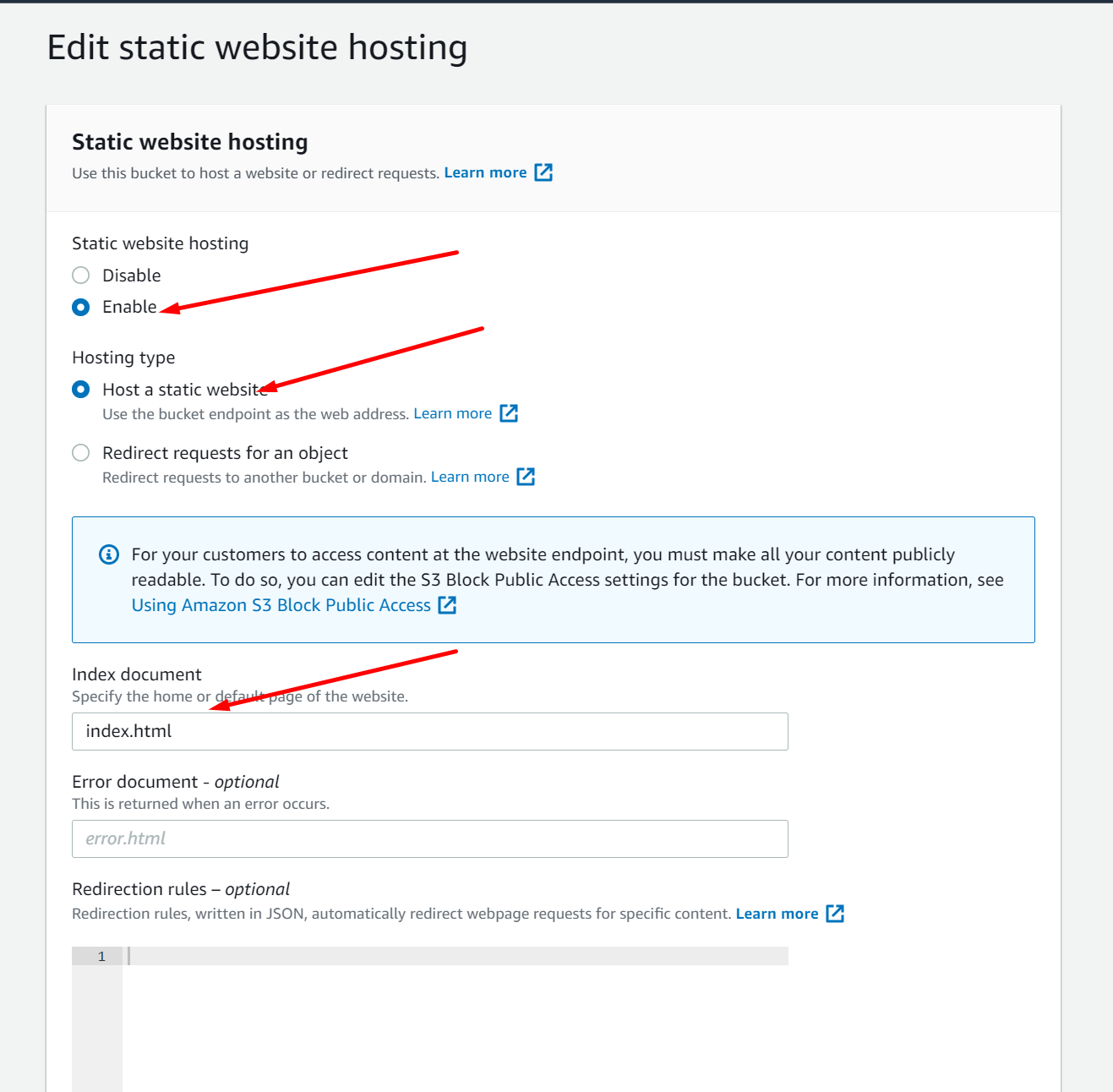
Task: Click the Static website hosting section heading
Action: pyautogui.click(x=189, y=141)
